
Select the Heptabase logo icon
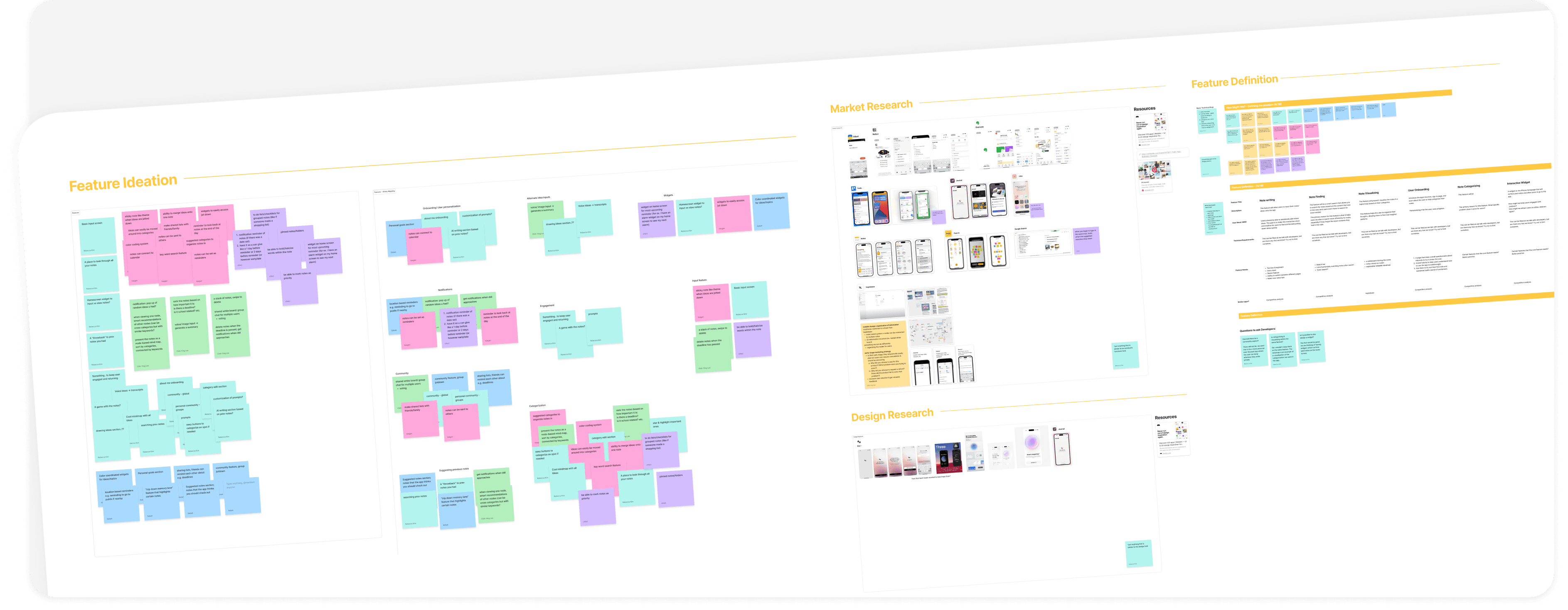[861, 287]
